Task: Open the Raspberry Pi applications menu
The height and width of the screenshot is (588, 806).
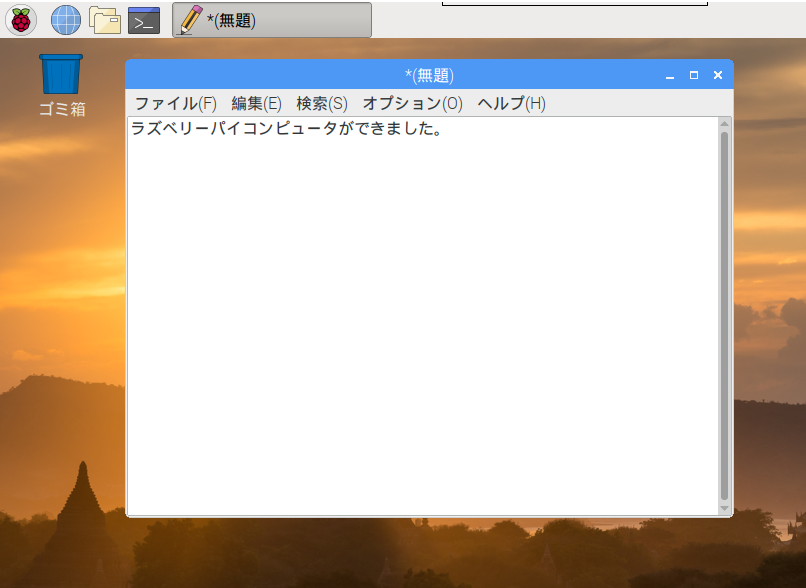Action: pyautogui.click(x=22, y=19)
